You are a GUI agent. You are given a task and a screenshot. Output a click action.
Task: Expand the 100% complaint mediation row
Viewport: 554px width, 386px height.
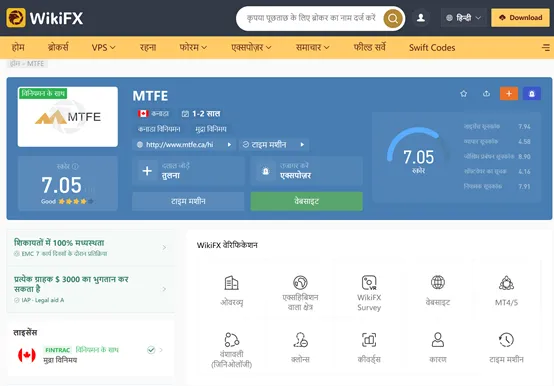coord(90,248)
